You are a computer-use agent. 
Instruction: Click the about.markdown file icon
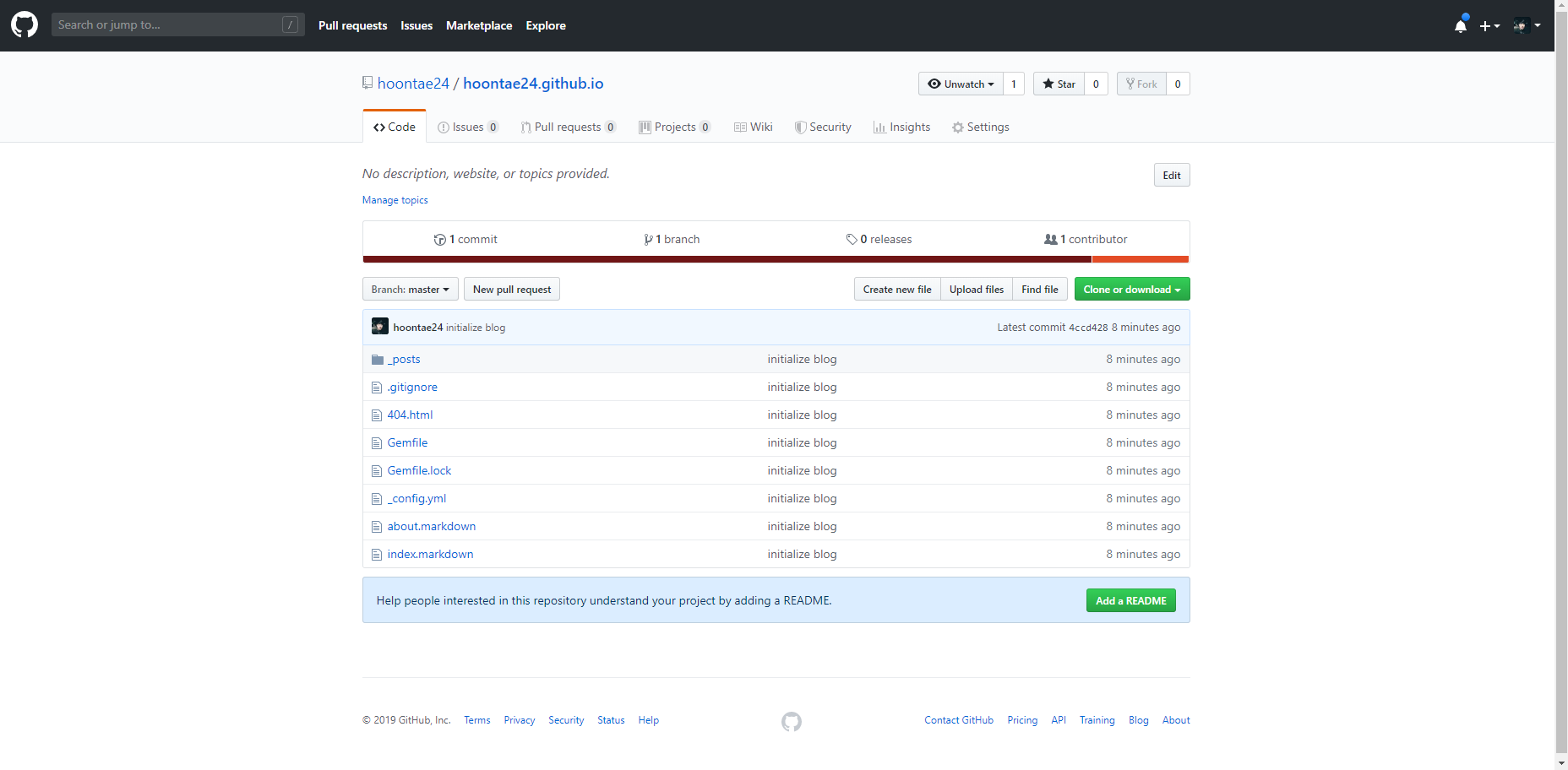[377, 527]
